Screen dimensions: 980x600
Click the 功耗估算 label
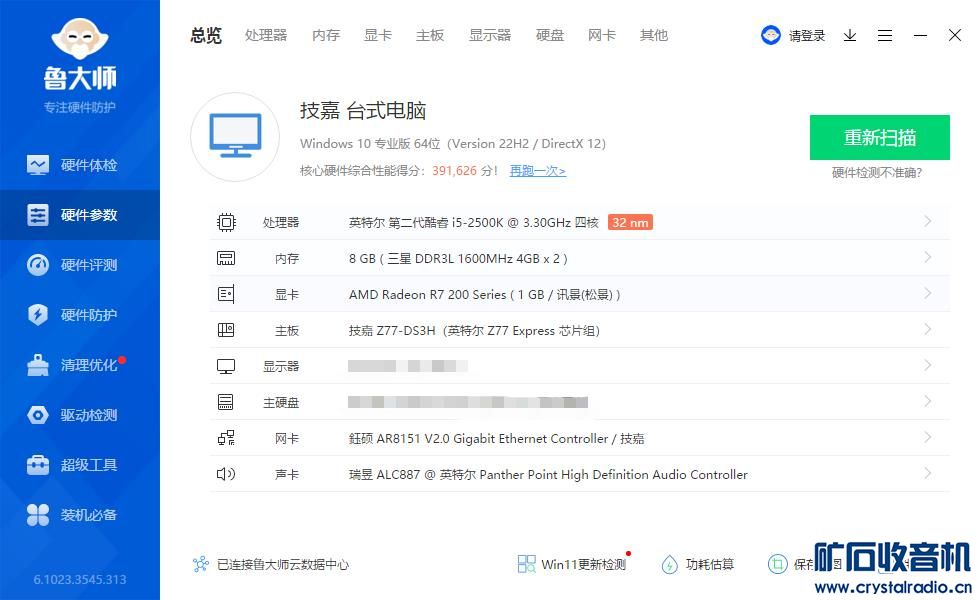709,564
